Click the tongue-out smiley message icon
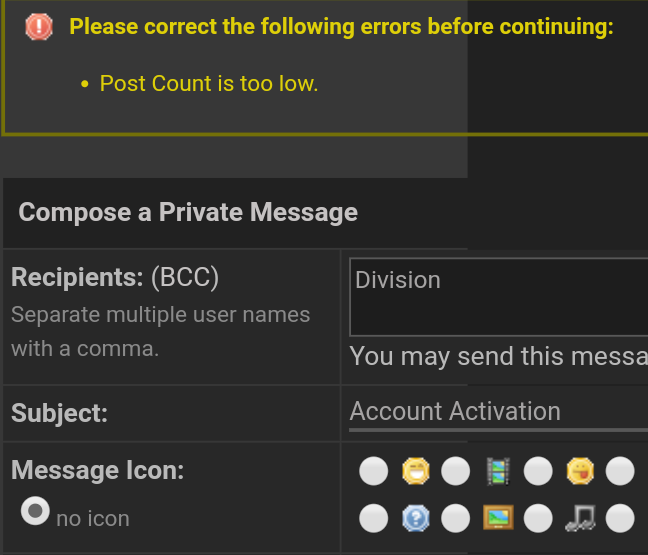The height and width of the screenshot is (555, 648). (580, 471)
